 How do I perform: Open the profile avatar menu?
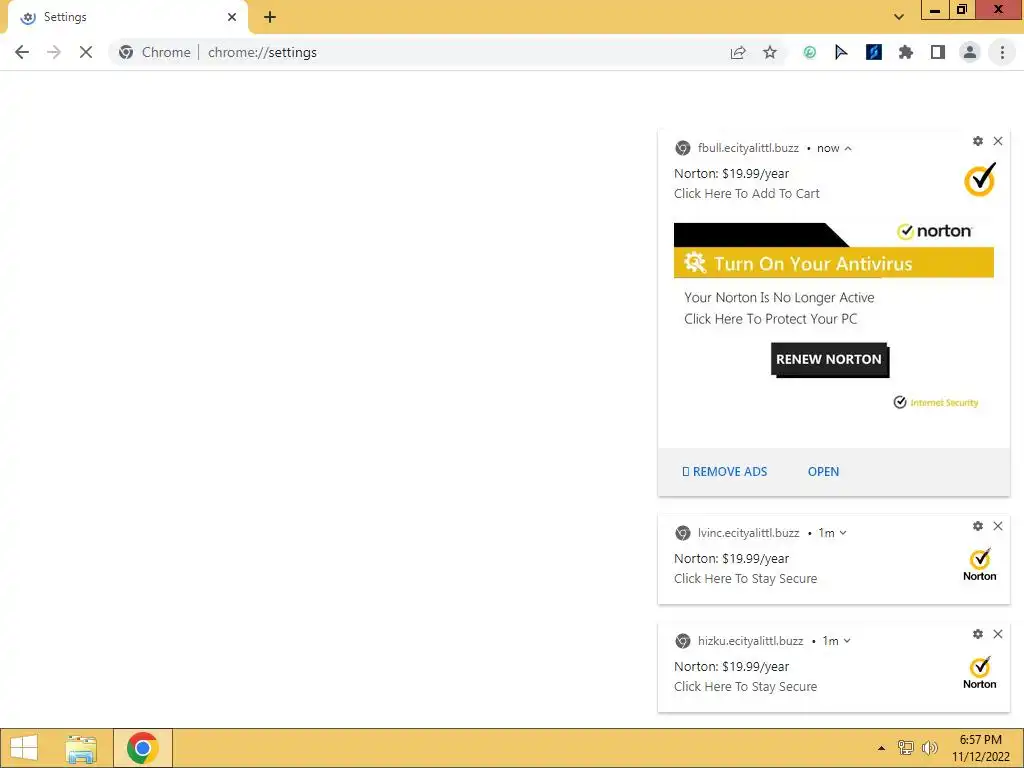(970, 52)
